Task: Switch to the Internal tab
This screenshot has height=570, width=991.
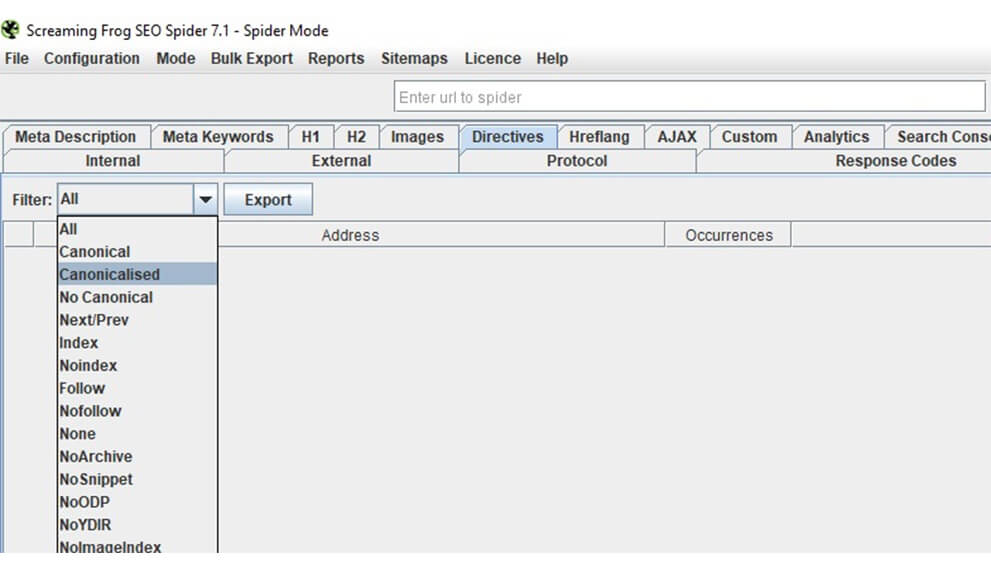Action: [113, 161]
